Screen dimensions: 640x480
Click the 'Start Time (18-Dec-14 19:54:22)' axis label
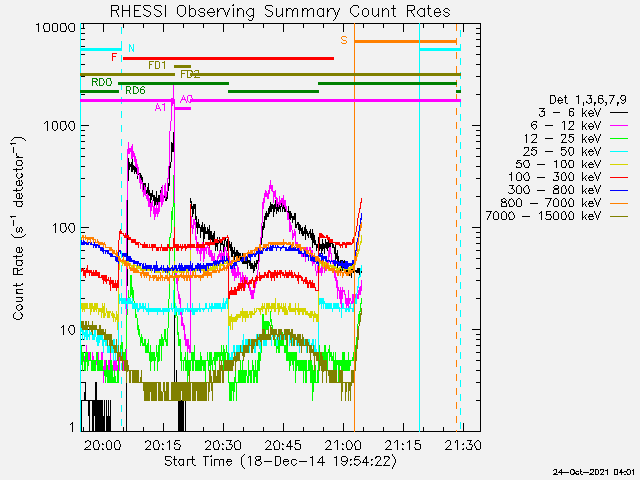click(280, 461)
